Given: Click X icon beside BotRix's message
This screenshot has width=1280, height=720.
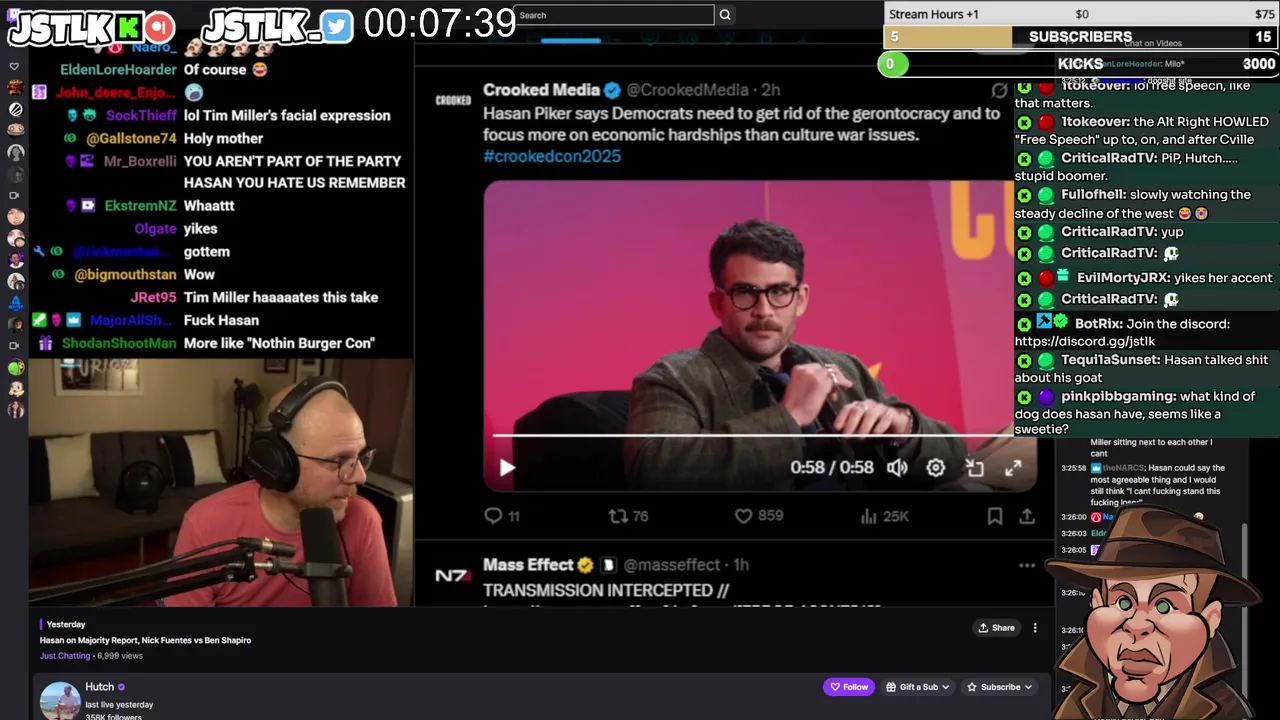Looking at the screenshot, I should pos(1024,324).
